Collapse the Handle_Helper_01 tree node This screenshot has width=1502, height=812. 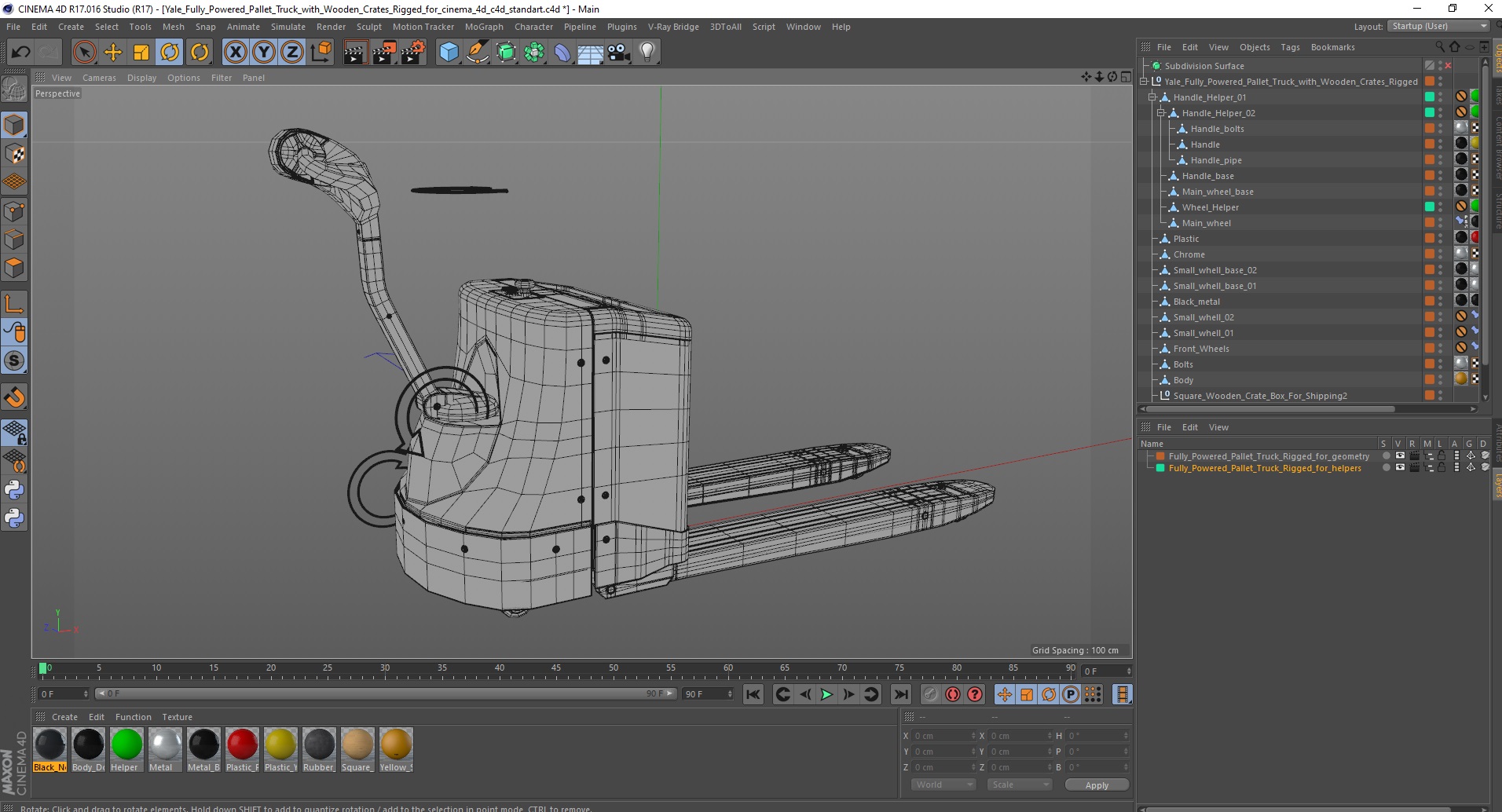tap(1152, 97)
